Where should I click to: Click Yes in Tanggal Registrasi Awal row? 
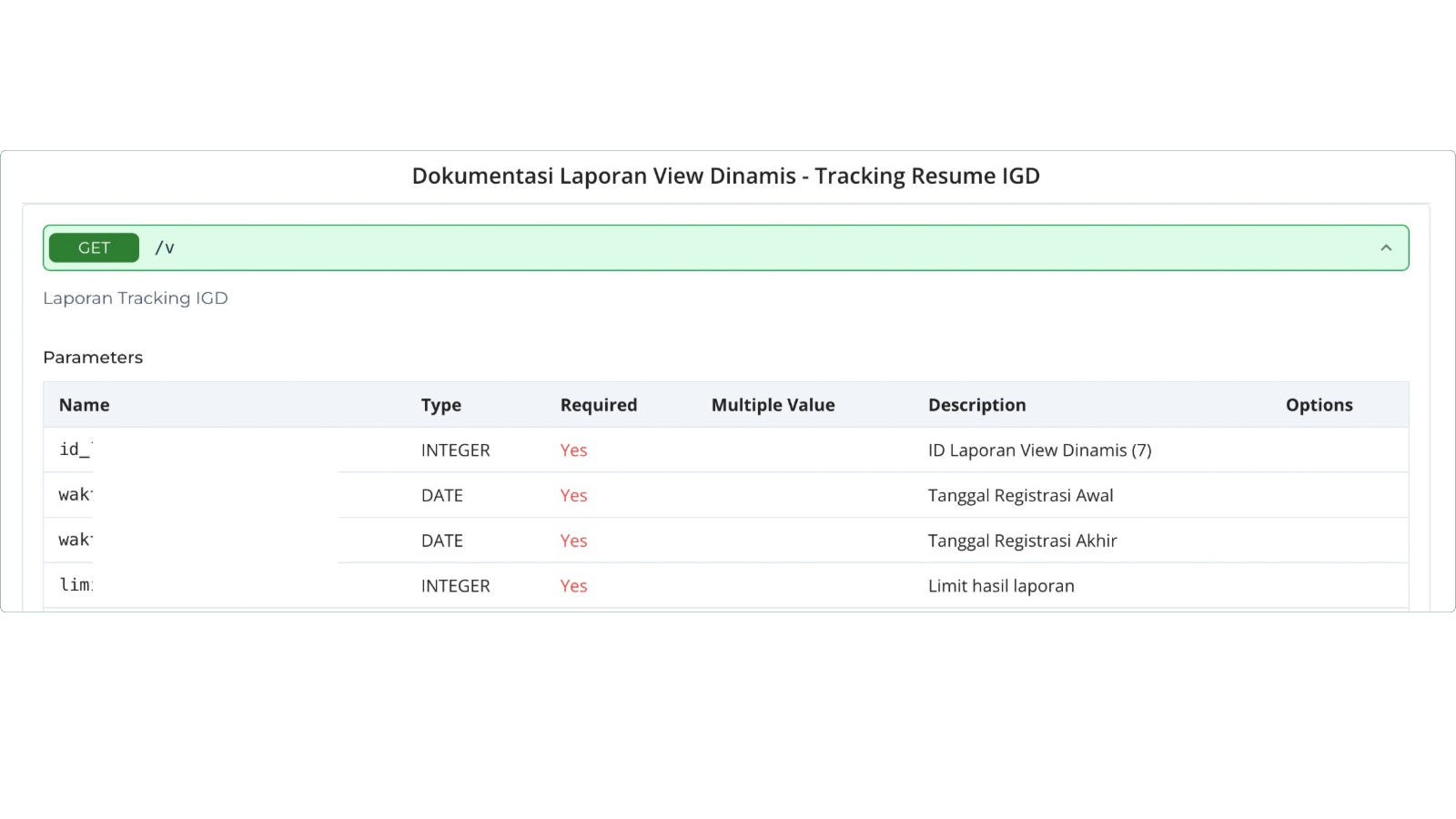[574, 496]
